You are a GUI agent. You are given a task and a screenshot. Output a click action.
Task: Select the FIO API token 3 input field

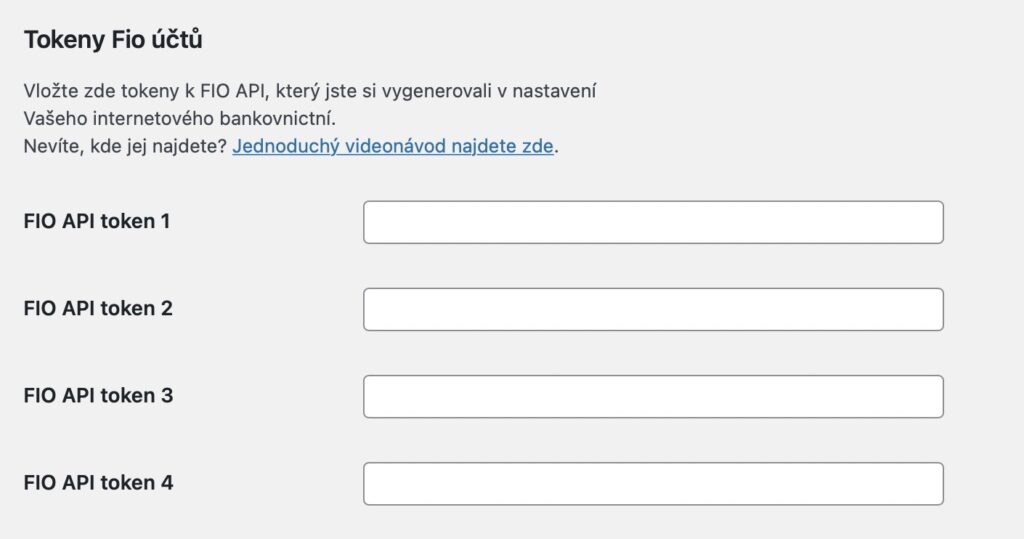tap(653, 396)
